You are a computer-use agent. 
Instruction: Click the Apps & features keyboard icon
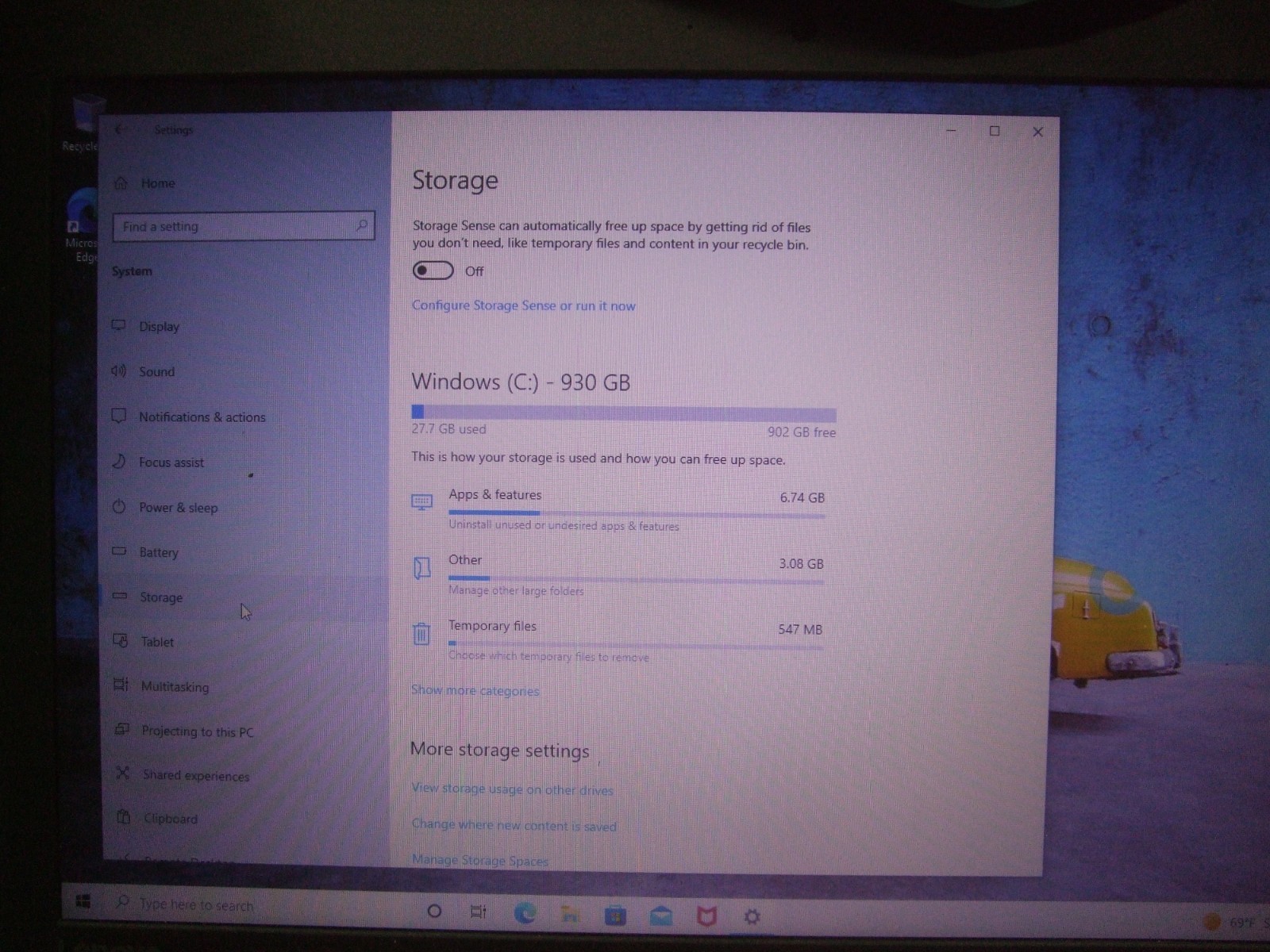(x=421, y=501)
